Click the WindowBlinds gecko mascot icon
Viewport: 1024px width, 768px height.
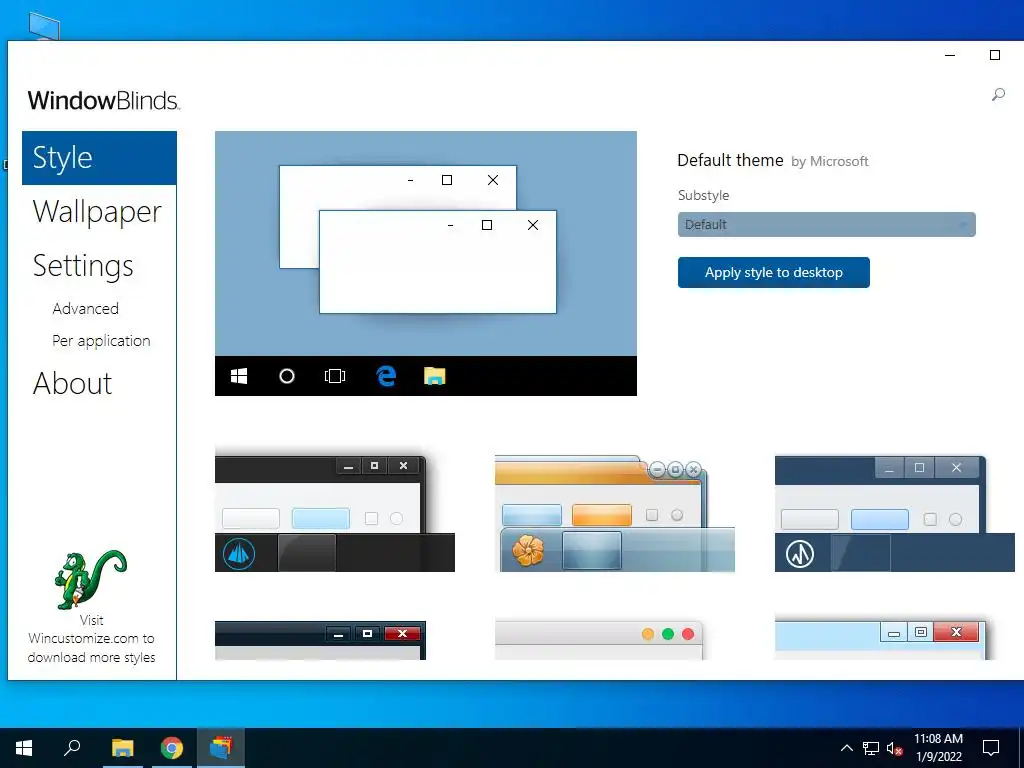90,580
